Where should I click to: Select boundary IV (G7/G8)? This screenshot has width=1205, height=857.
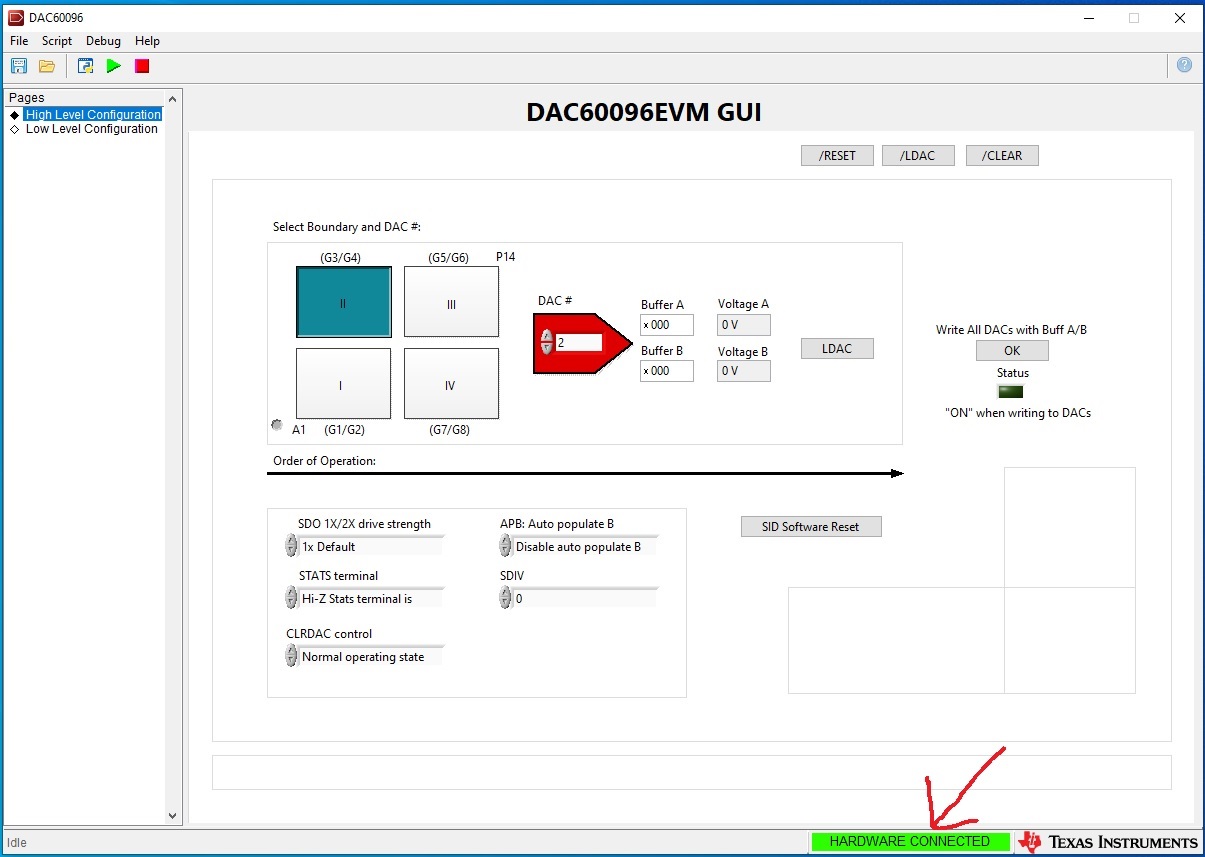coord(451,384)
